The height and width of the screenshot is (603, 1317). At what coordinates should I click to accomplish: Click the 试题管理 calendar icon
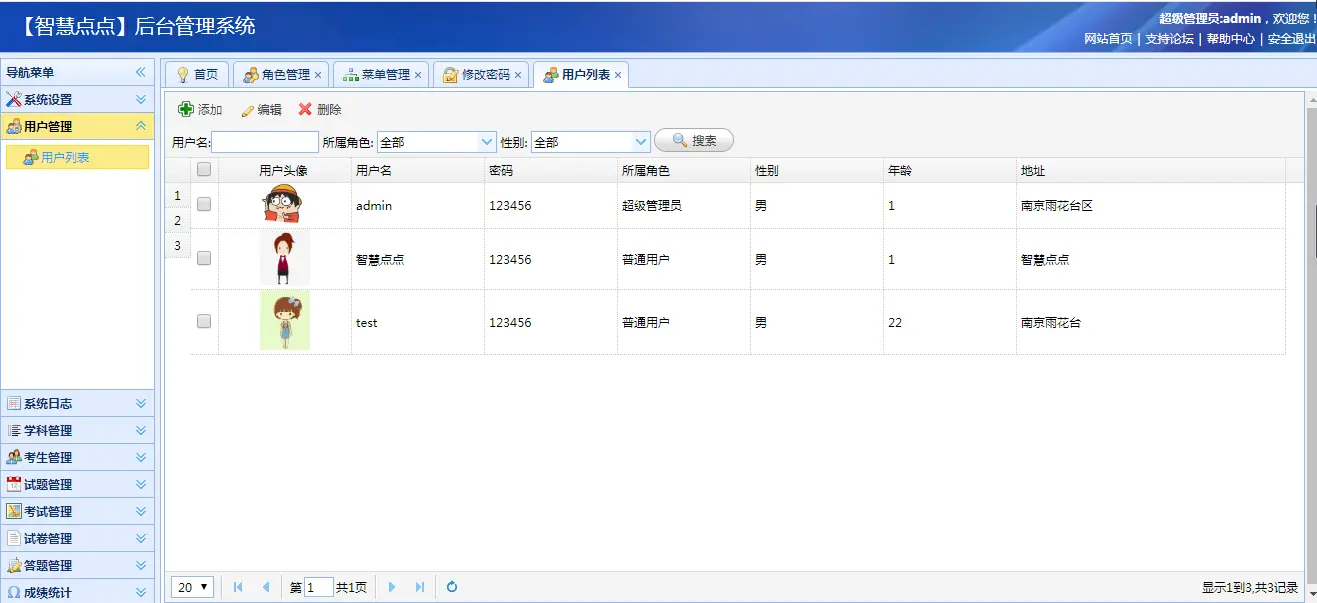pos(14,484)
